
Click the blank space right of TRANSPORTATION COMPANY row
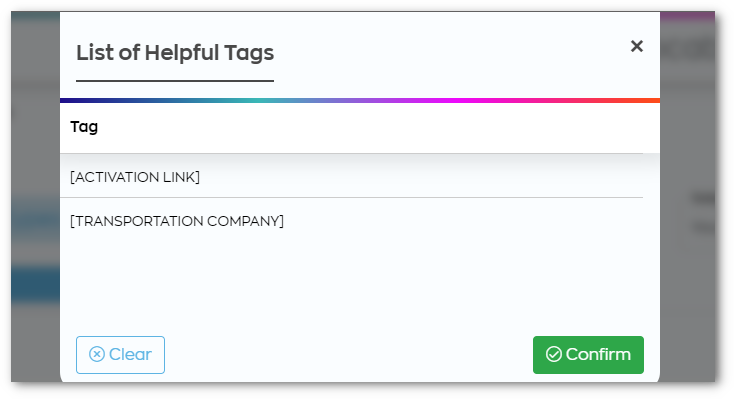click(463, 221)
